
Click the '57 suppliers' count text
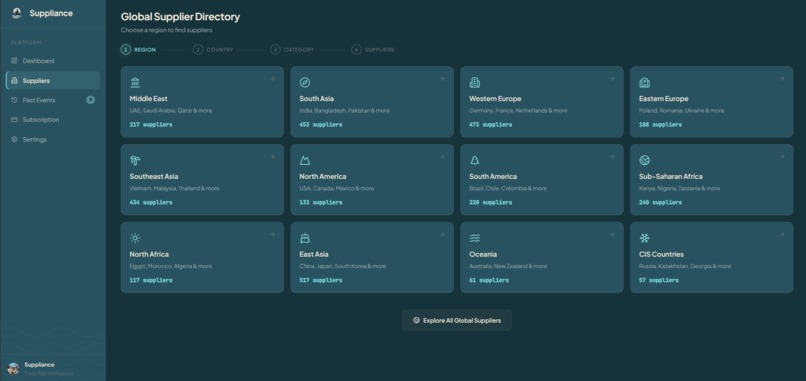tap(658, 280)
